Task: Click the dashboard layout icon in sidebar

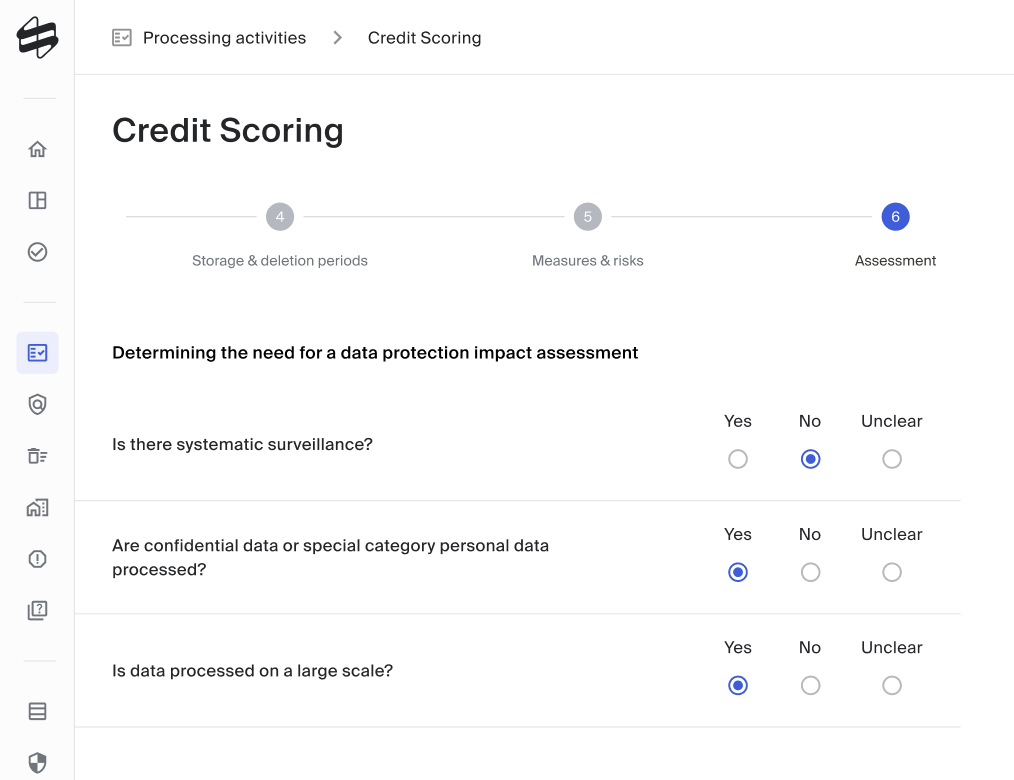Action: [x=38, y=200]
